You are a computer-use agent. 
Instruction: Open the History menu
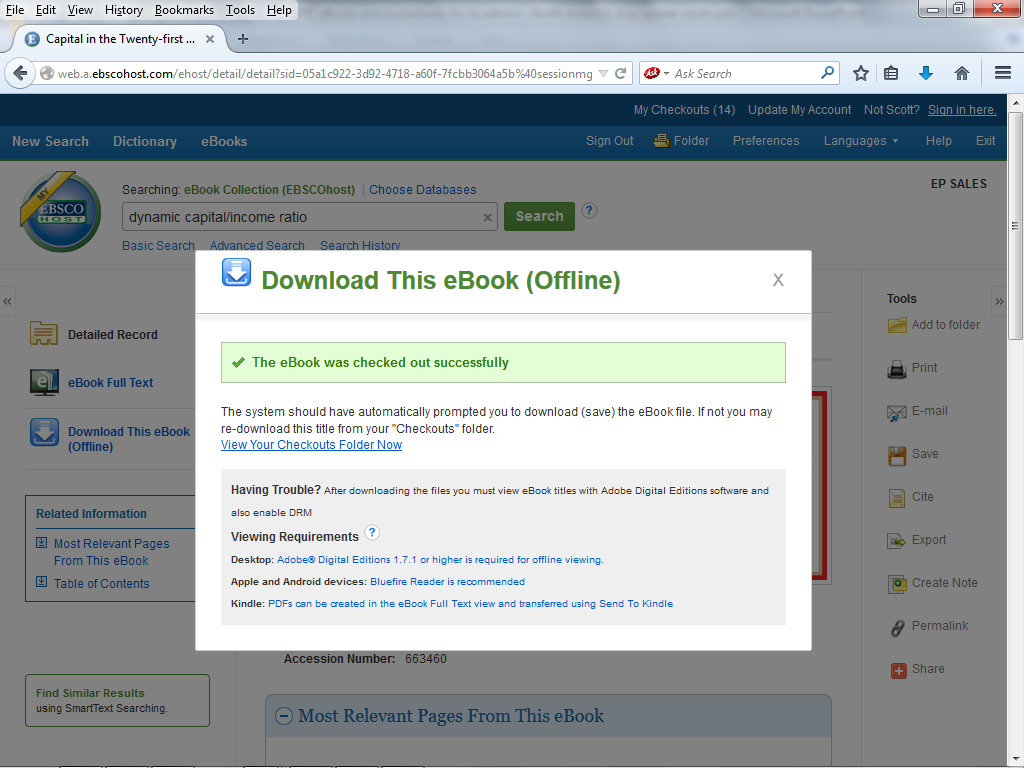(x=123, y=10)
